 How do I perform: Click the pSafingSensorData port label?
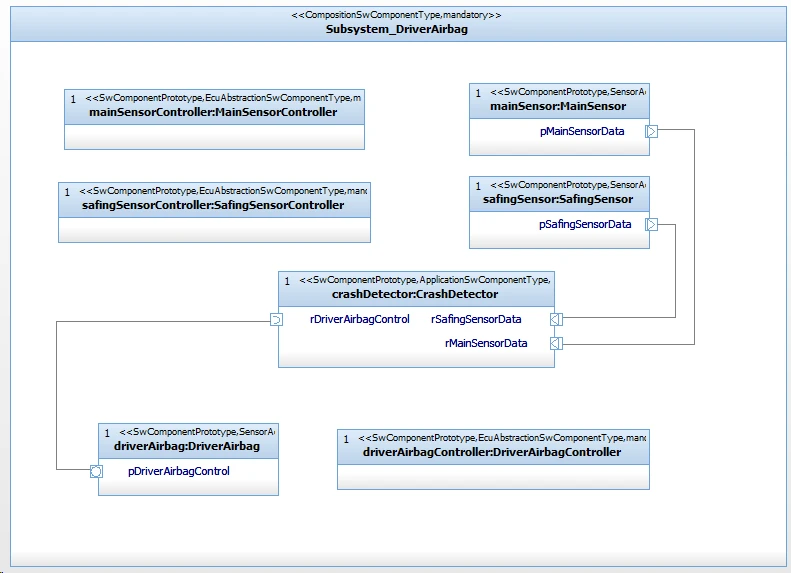(585, 224)
